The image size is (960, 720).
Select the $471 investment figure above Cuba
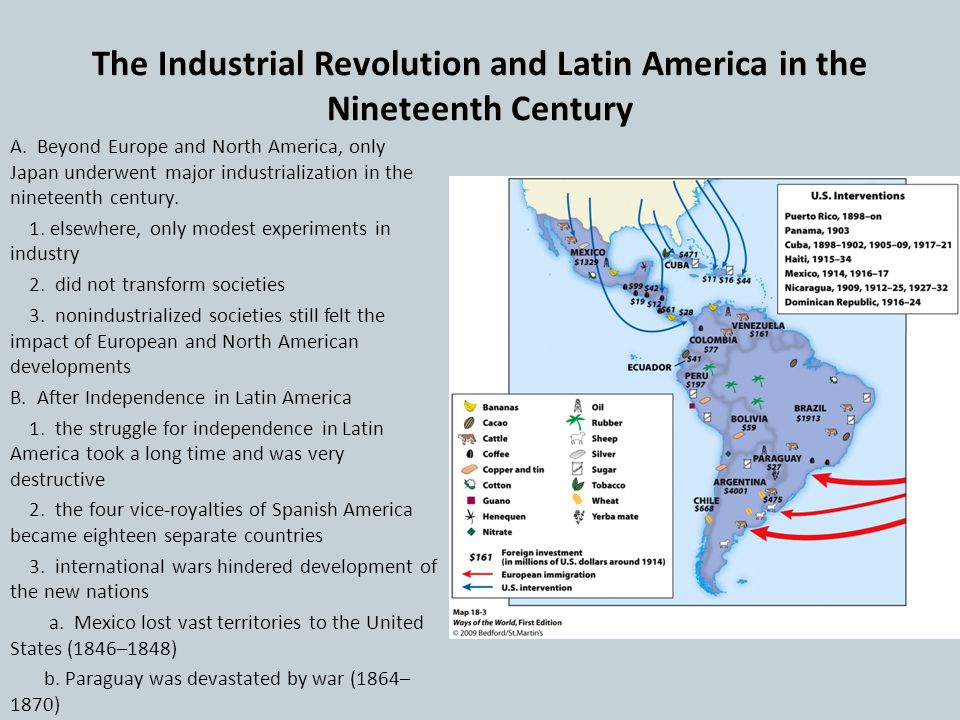pyautogui.click(x=689, y=254)
